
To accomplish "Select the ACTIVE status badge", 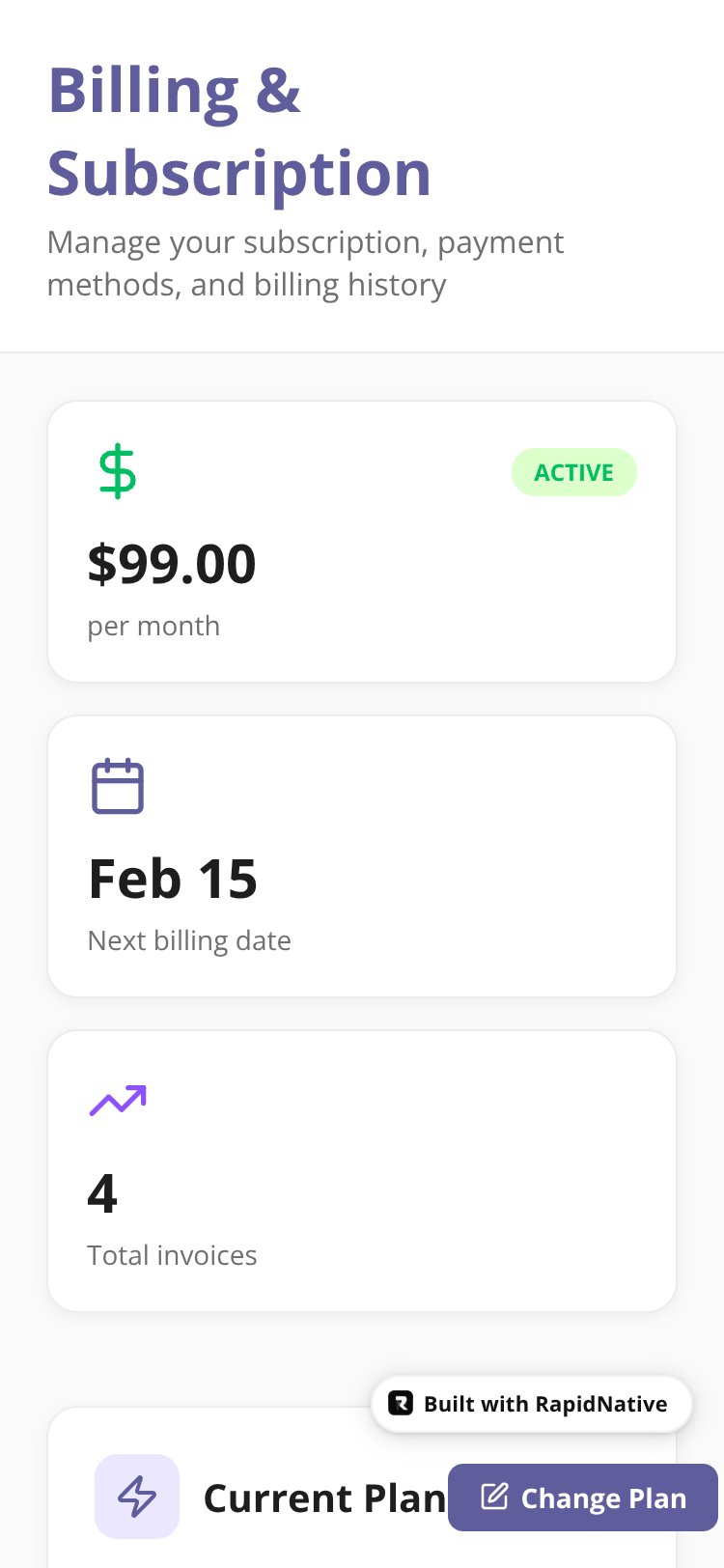I will (574, 472).
